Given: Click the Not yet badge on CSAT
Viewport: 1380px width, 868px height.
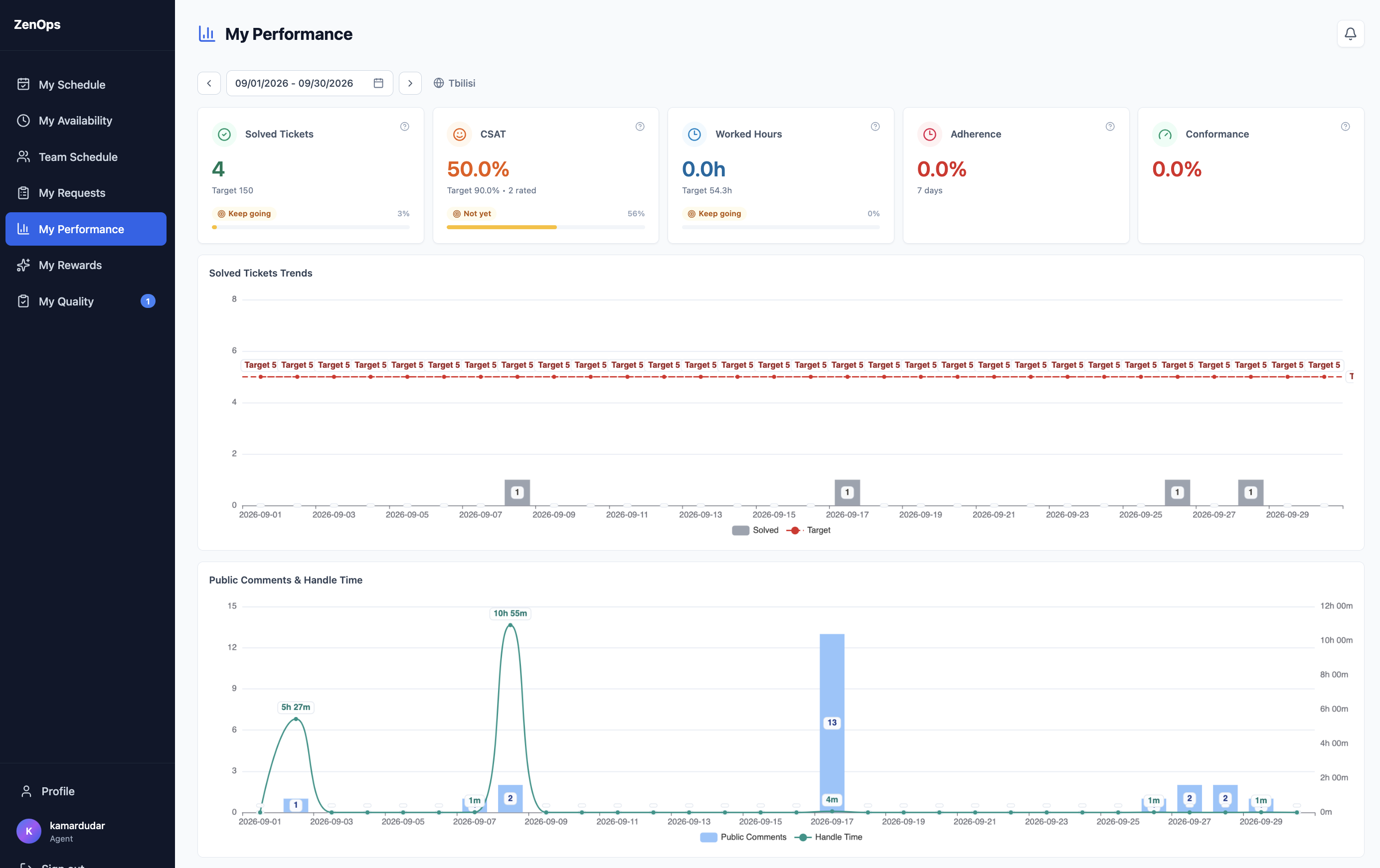Looking at the screenshot, I should [472, 214].
